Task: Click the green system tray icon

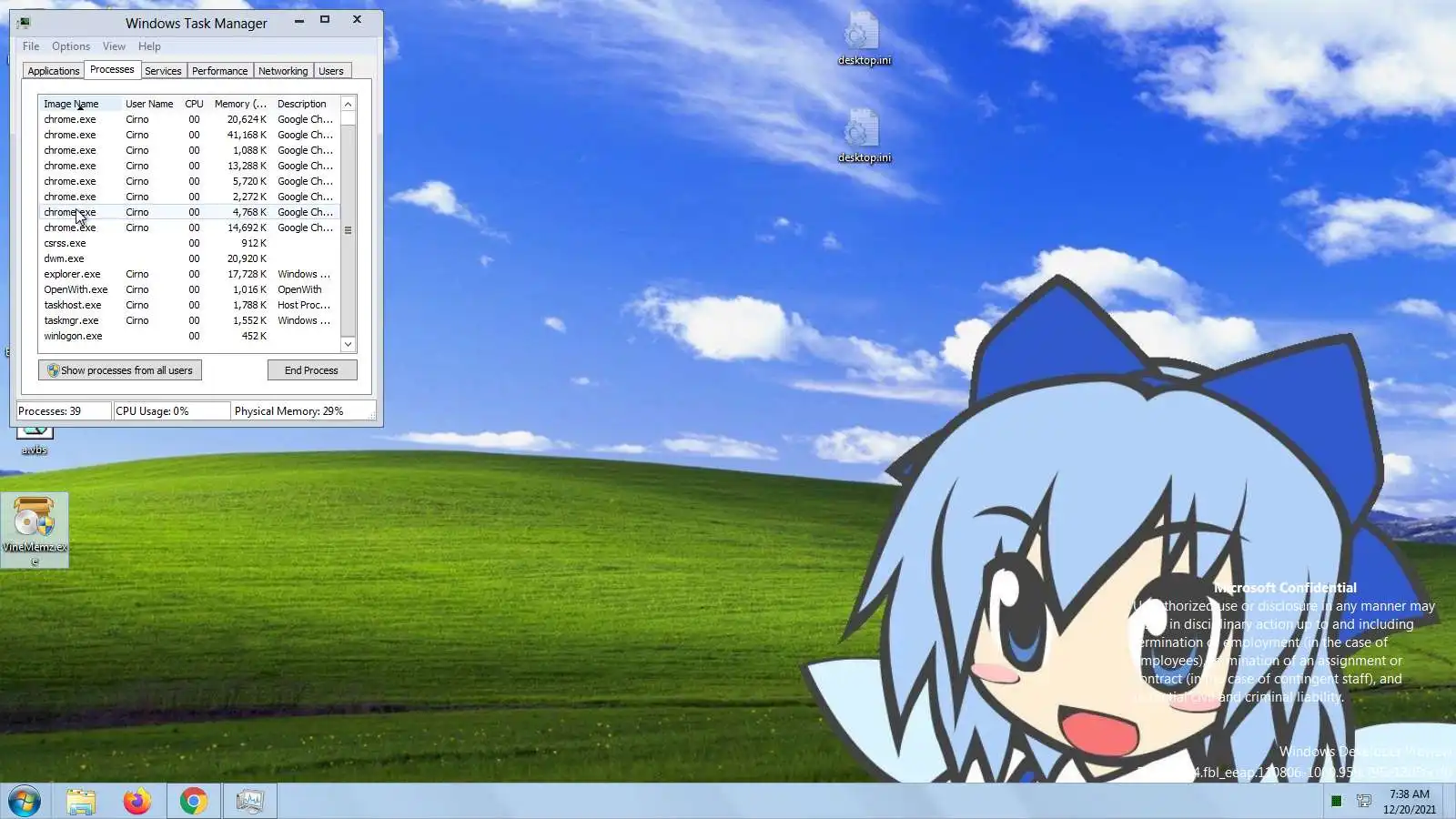Action: tap(1336, 801)
